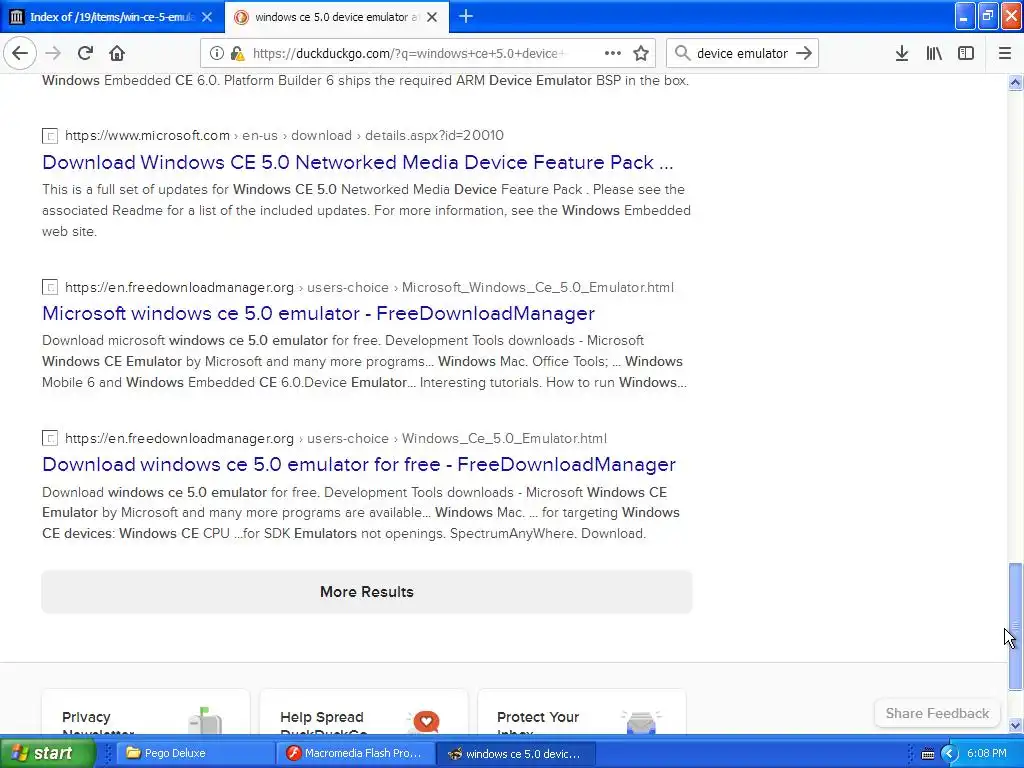Open 'Download Windows CE 5.0 Networked Media Device Feature Pack' result
This screenshot has width=1024, height=768.
[357, 162]
